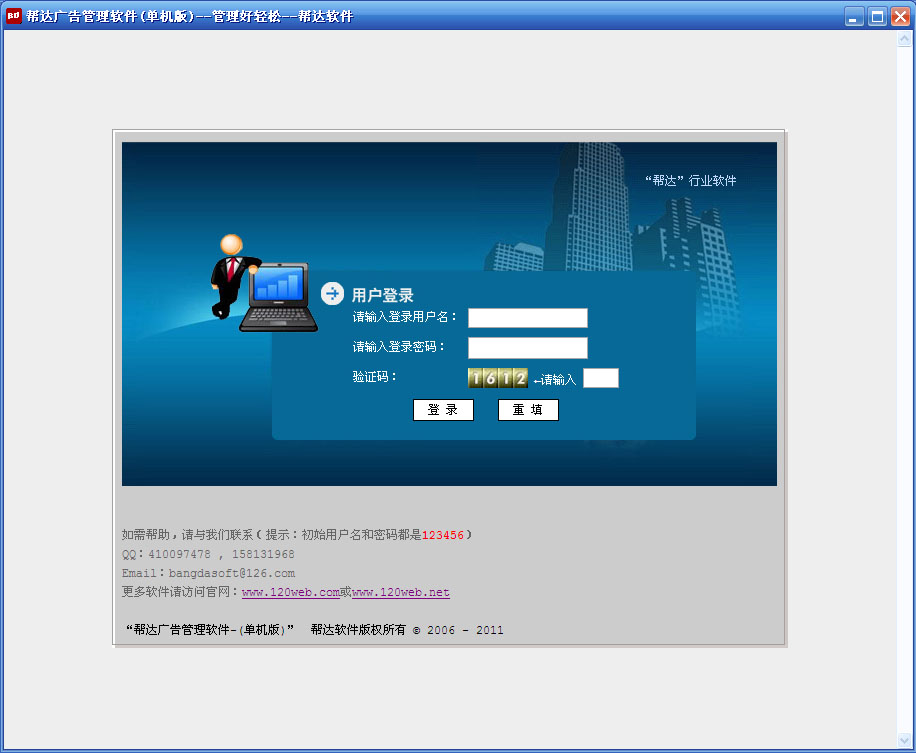Focus the verification code entry box
Screen dimensions: 916x753
[601, 378]
